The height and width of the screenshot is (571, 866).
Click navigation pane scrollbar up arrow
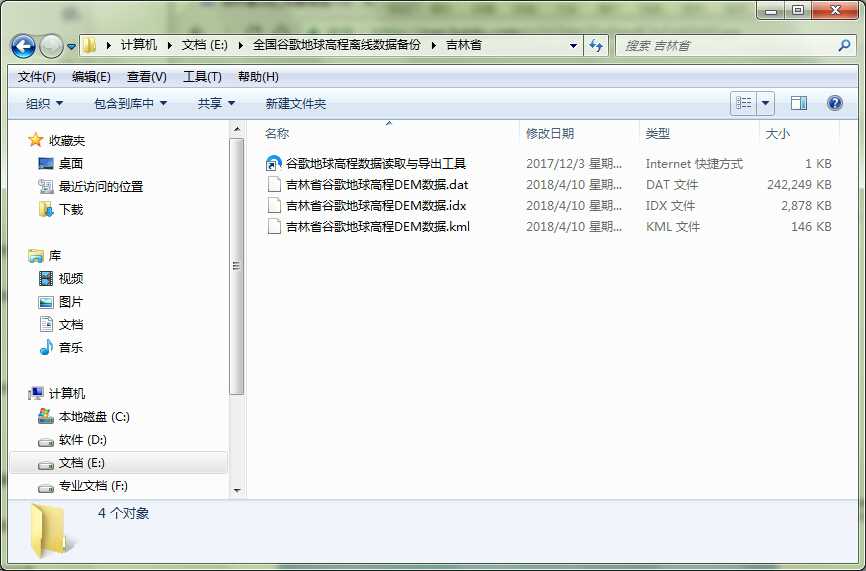pos(237,130)
